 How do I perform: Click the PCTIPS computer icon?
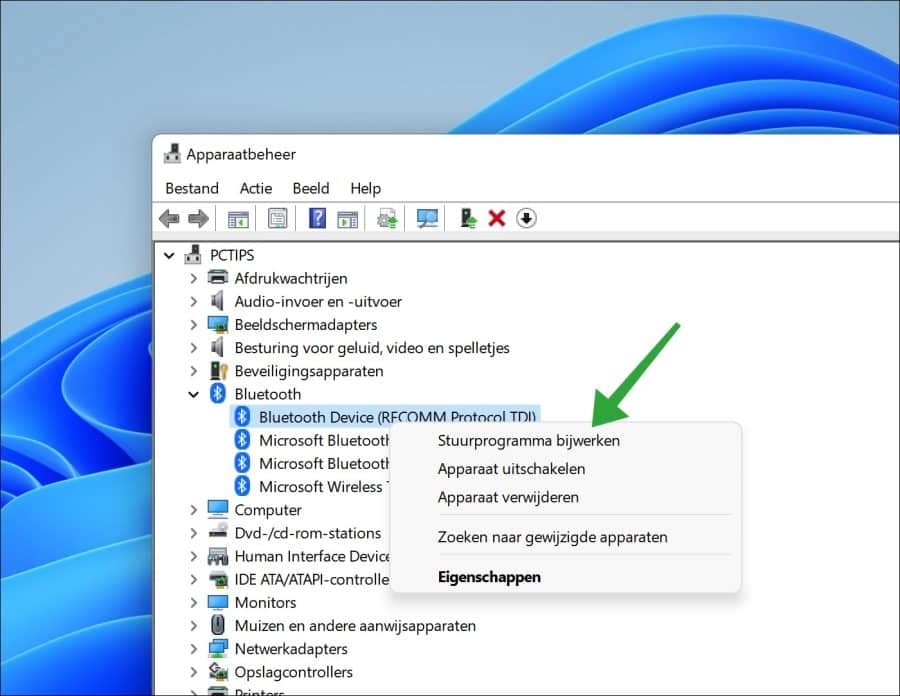[x=193, y=255]
